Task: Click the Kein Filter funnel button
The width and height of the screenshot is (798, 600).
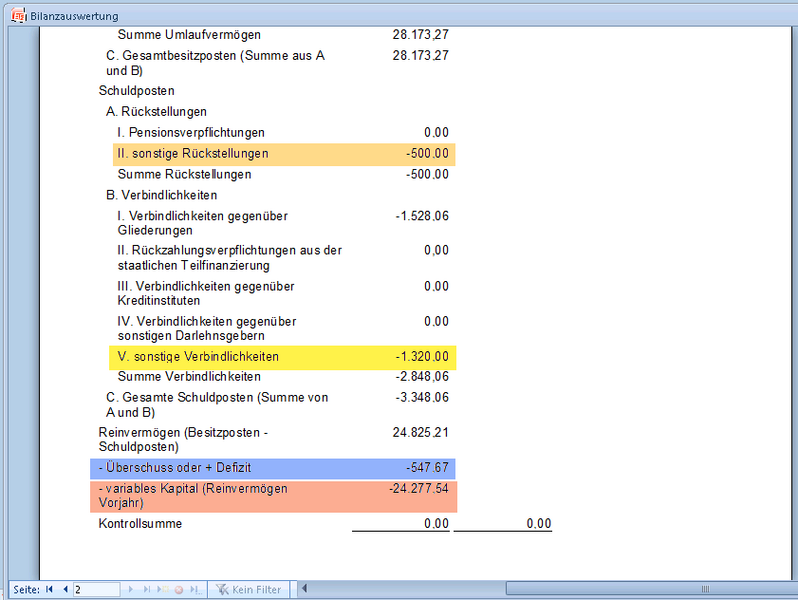Action: (x=249, y=590)
